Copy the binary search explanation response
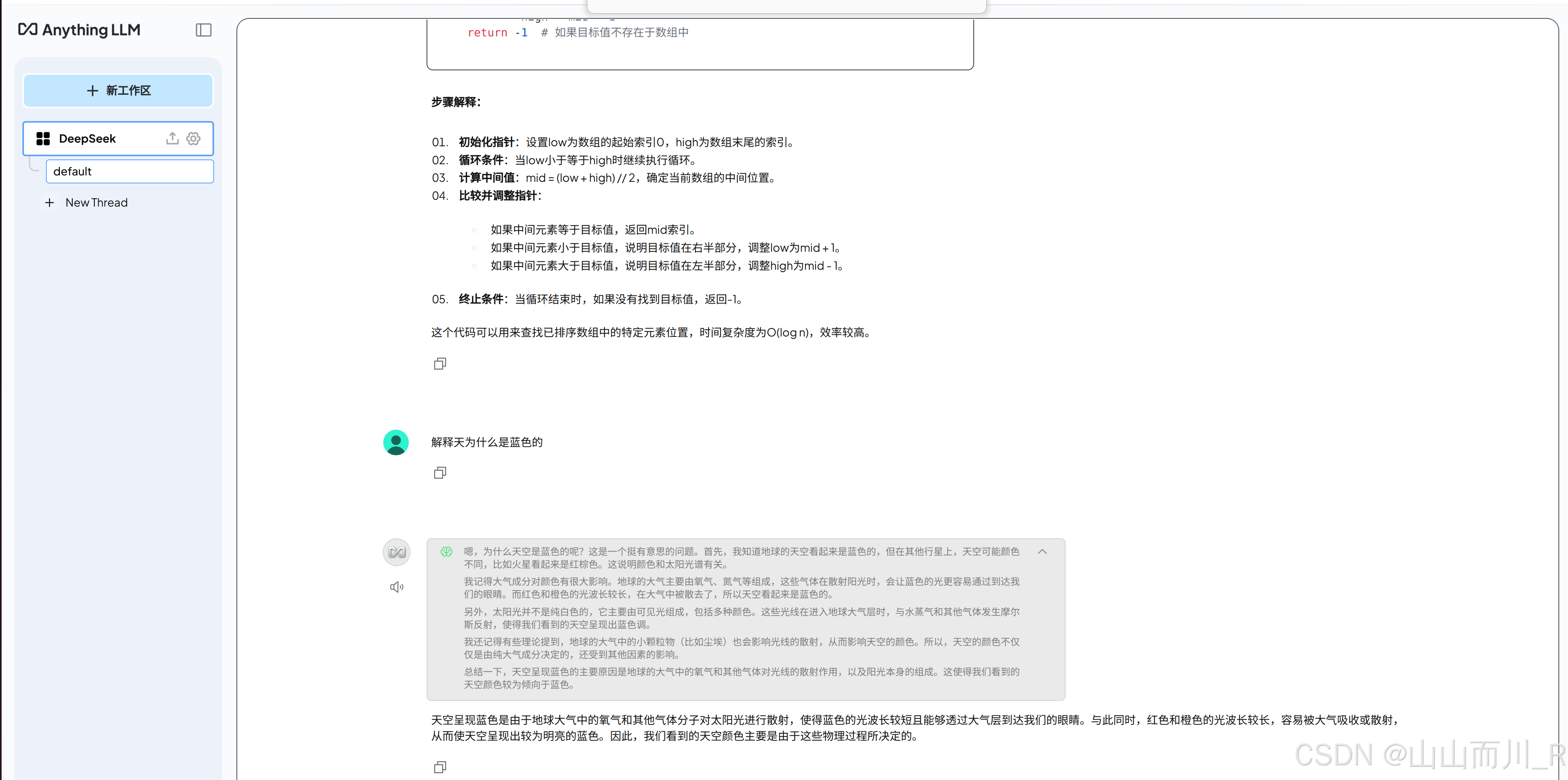 click(x=439, y=364)
